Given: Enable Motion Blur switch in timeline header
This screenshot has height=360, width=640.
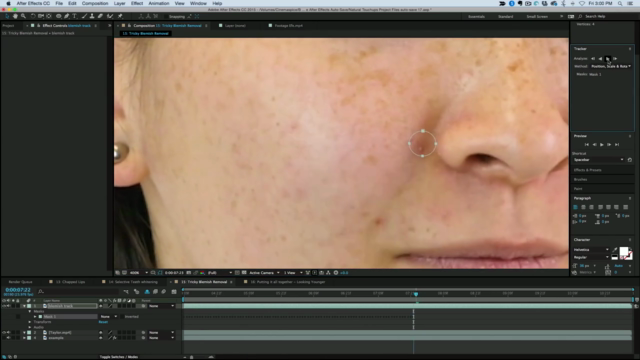Looking at the screenshot, I should 164,291.
